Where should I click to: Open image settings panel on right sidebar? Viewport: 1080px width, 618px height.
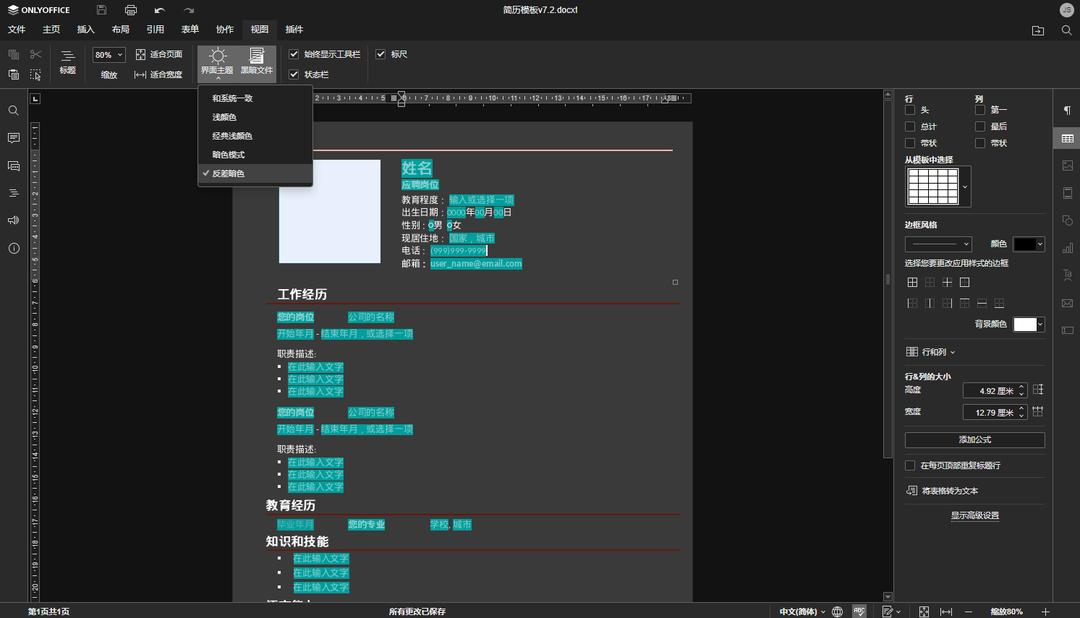(1066, 167)
